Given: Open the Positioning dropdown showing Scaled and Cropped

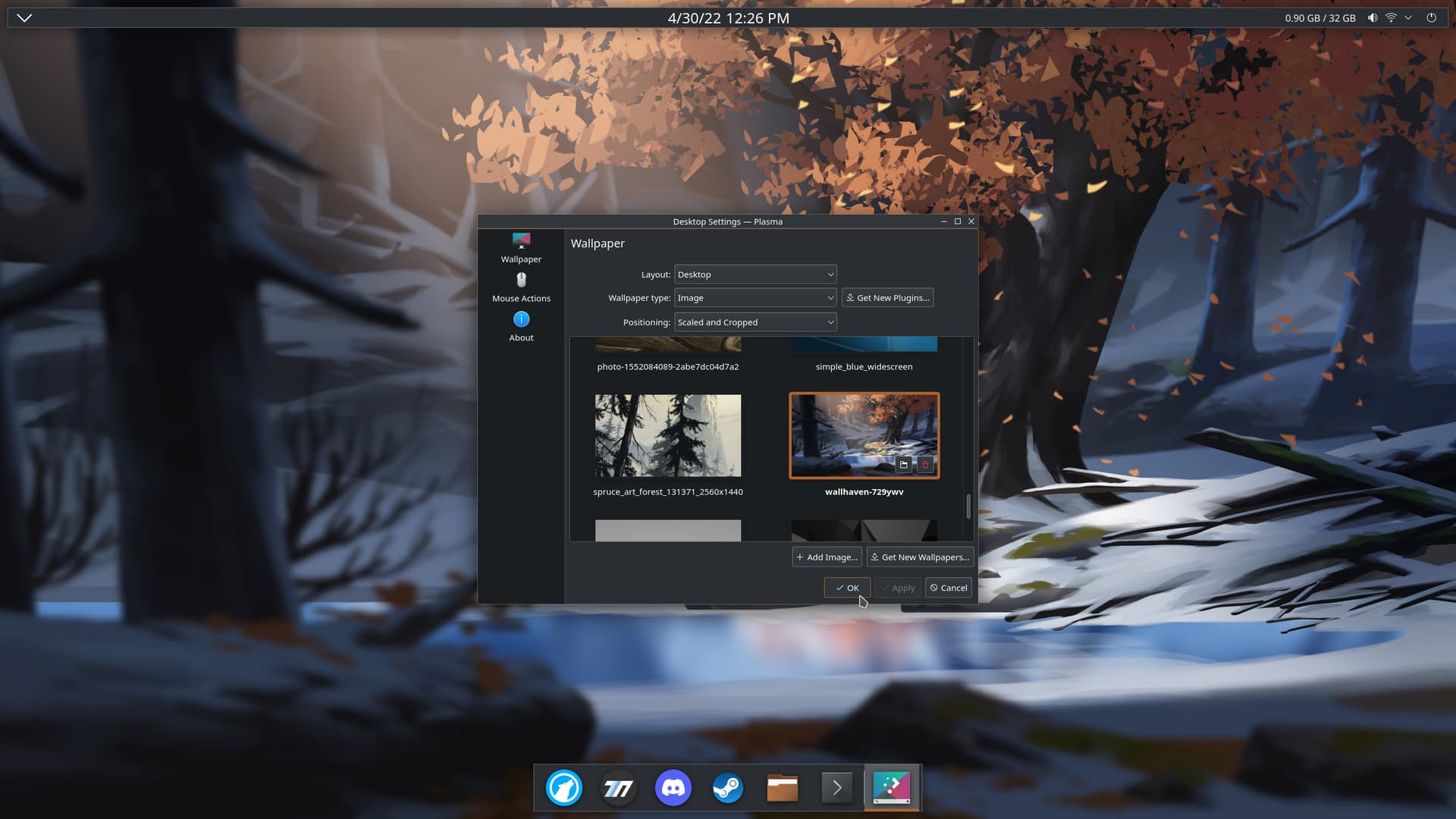Looking at the screenshot, I should 755,322.
